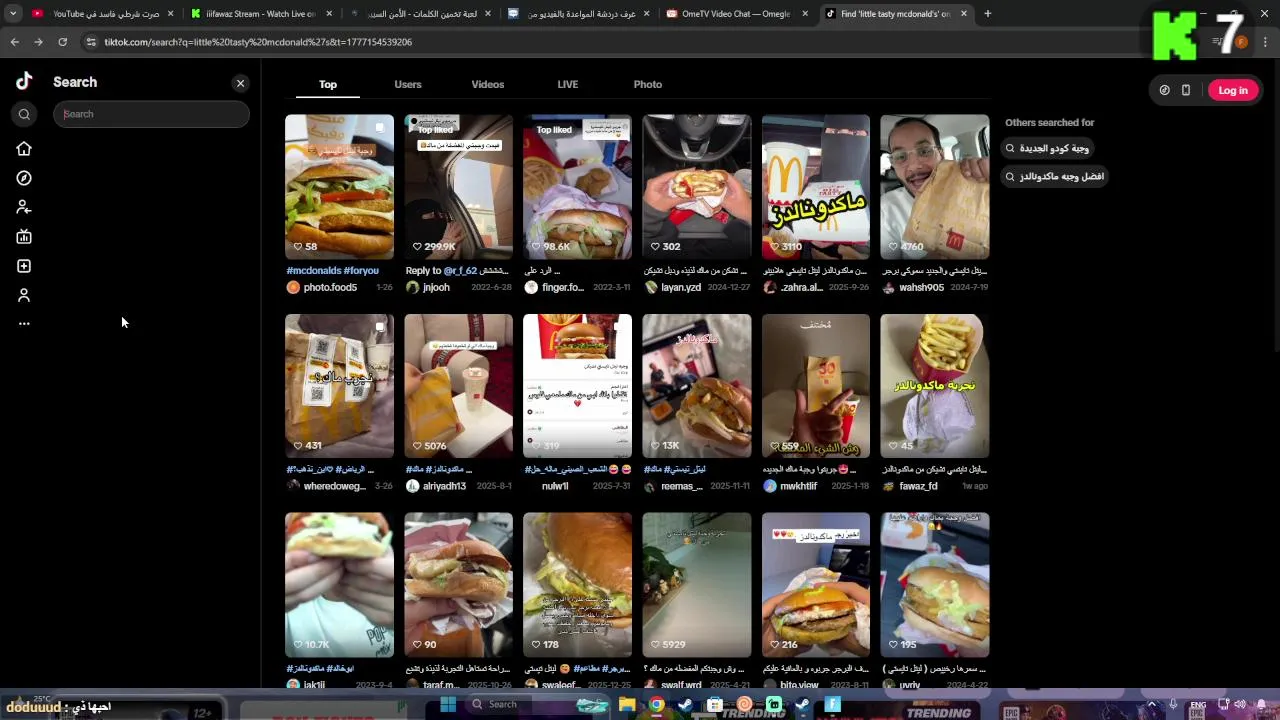Switch to the LIVE tab
Image resolution: width=1280 pixels, height=720 pixels.
tap(568, 84)
